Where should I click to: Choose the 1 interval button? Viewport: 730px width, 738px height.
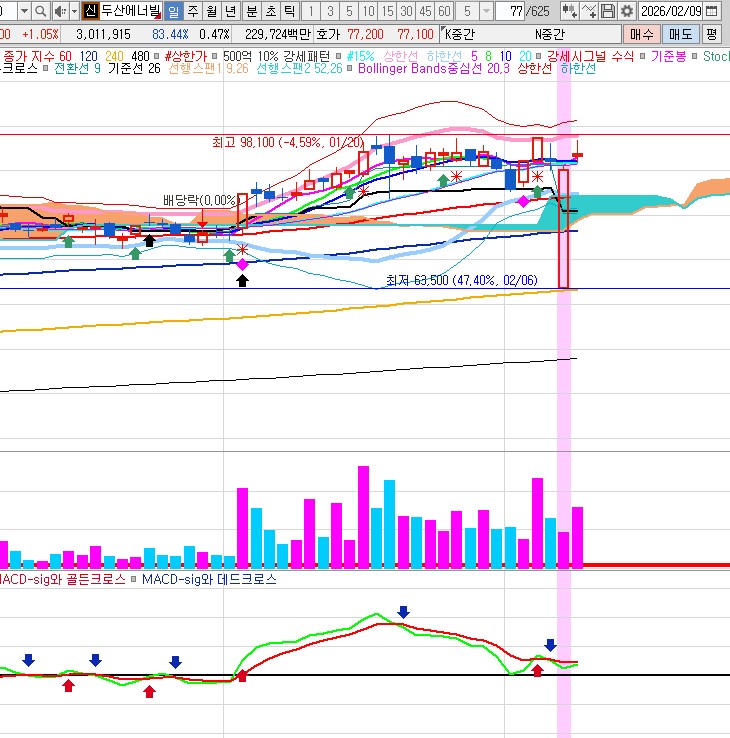pos(311,11)
